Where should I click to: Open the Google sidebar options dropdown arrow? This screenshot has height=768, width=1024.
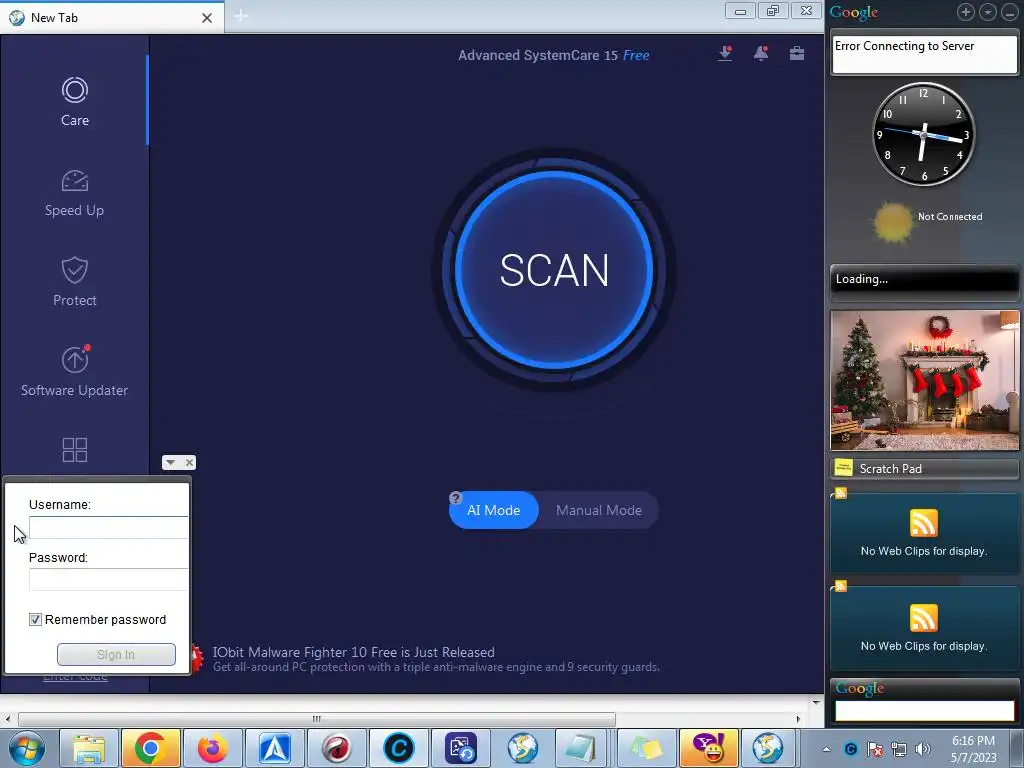pyautogui.click(x=988, y=12)
